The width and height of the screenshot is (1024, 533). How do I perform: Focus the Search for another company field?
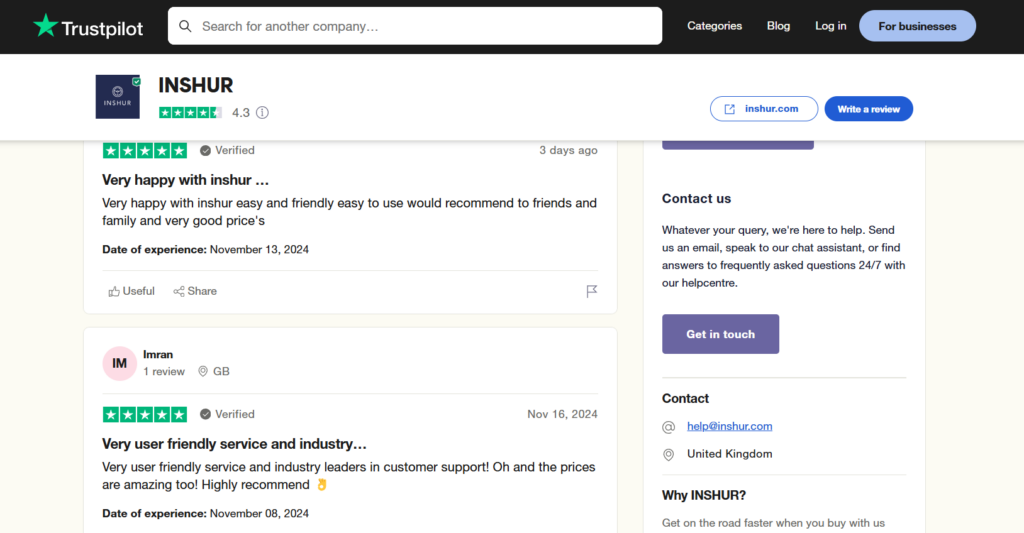tap(425, 26)
